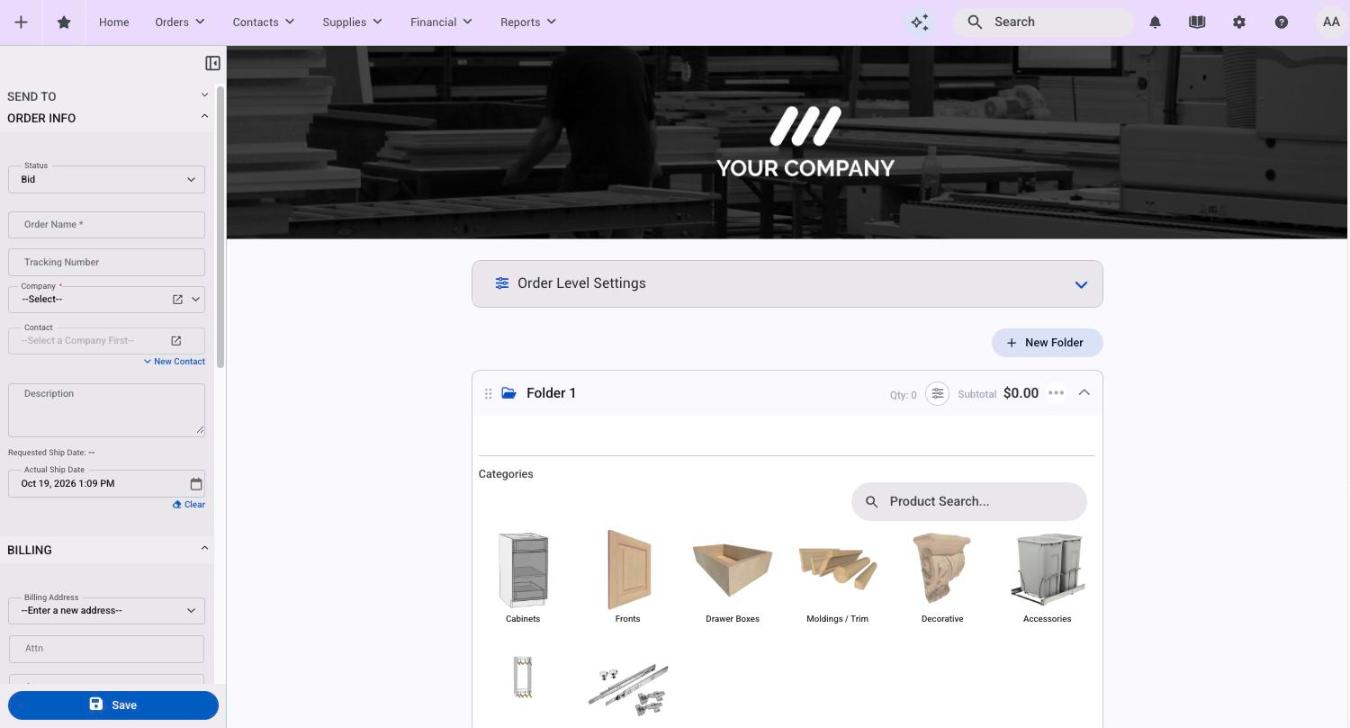Collapse Folder 1 with chevron
The image size is (1350, 728).
click(1084, 393)
